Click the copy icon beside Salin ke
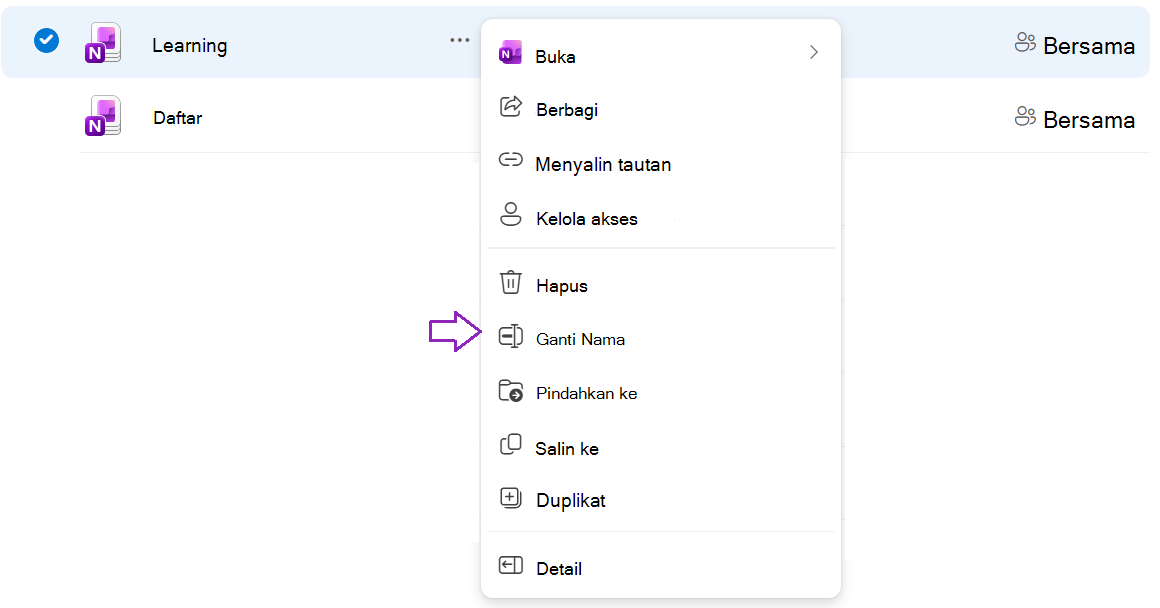 point(510,445)
